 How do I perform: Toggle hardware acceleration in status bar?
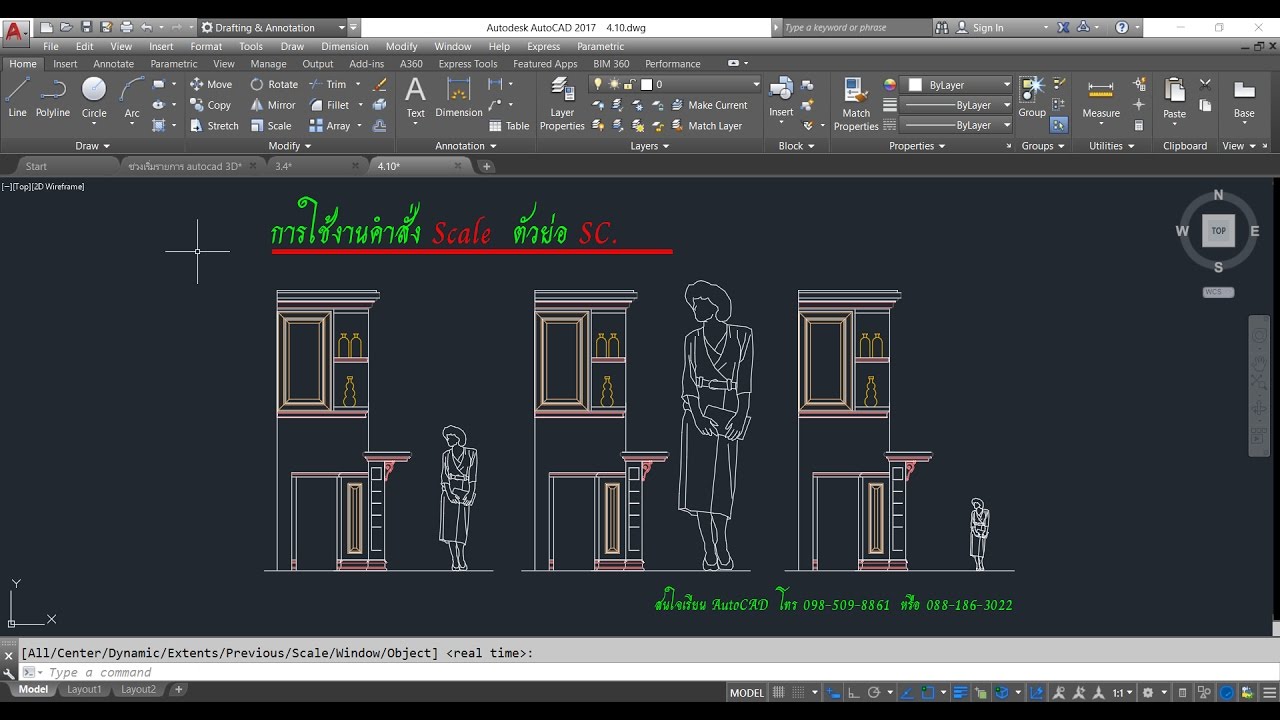click(x=1227, y=692)
